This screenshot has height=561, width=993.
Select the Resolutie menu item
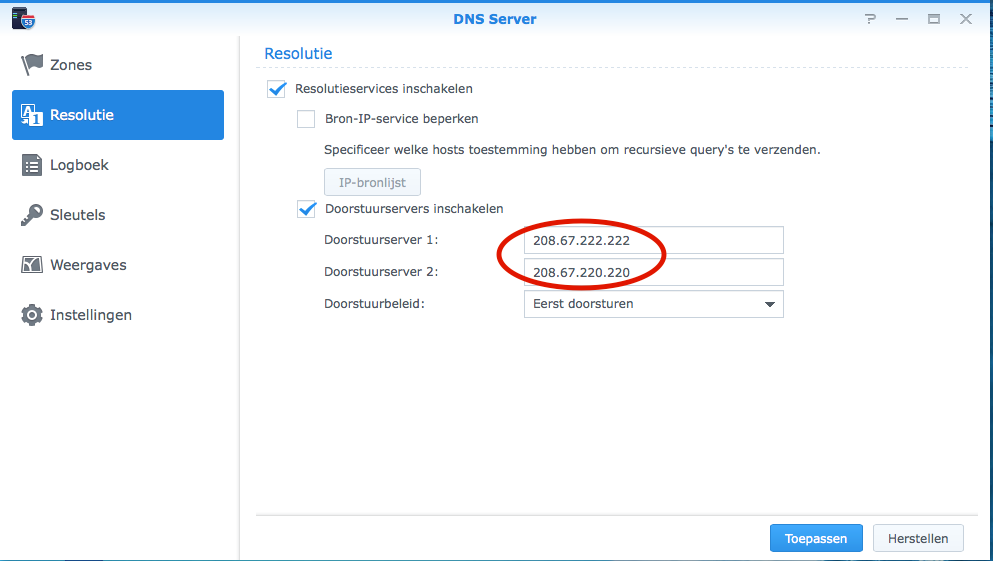(118, 115)
